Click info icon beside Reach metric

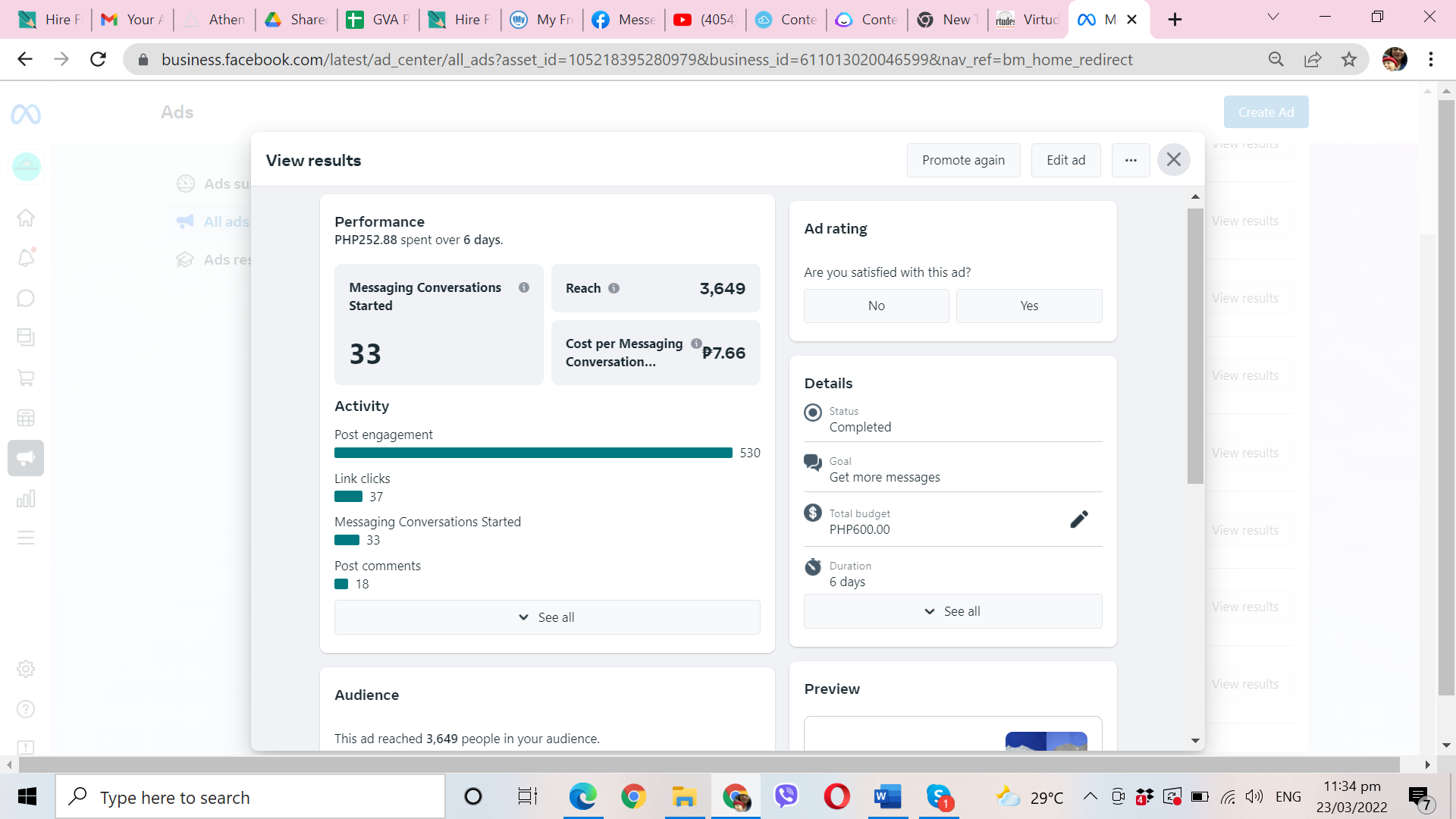[614, 288]
